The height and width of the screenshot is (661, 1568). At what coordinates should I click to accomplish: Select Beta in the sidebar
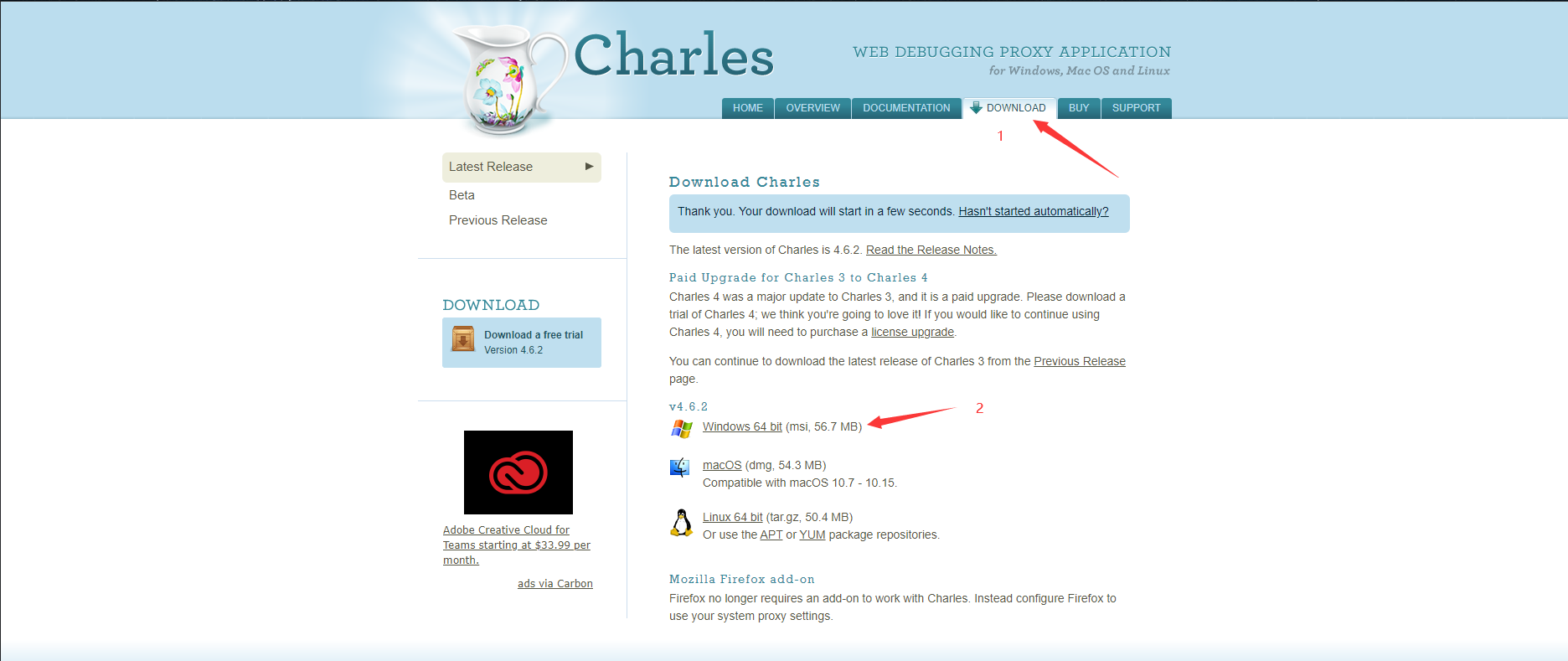click(462, 195)
